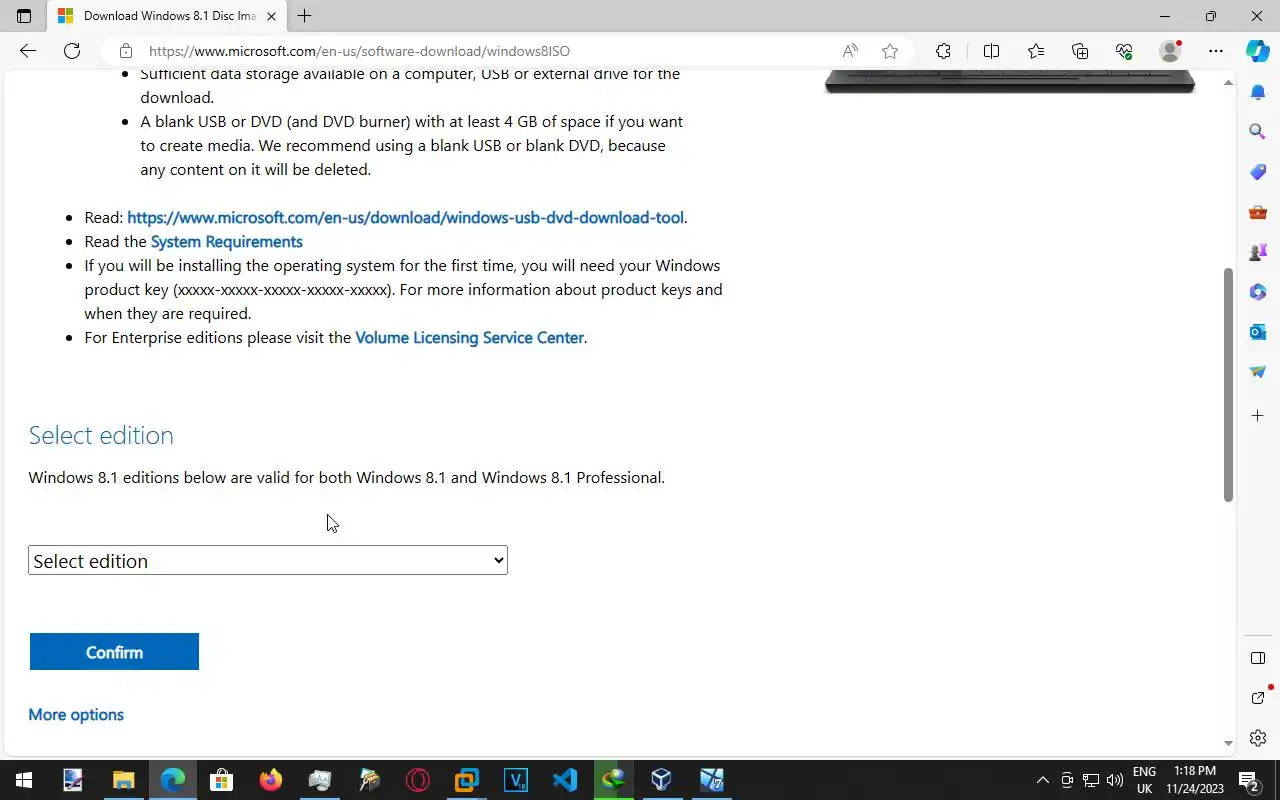Open Settings and more menu
Image resolution: width=1280 pixels, height=800 pixels.
(1216, 51)
